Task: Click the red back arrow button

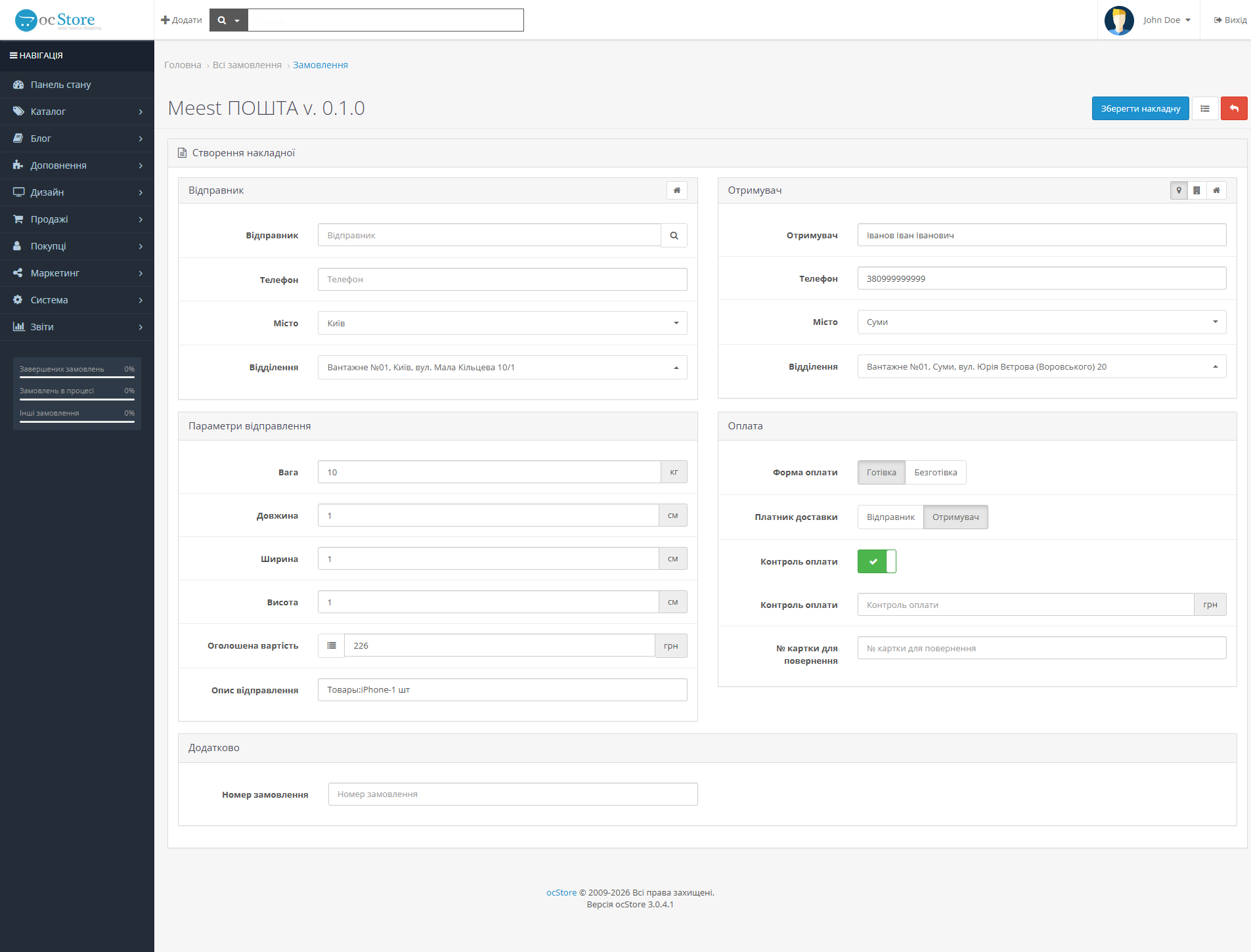Action: tap(1234, 108)
